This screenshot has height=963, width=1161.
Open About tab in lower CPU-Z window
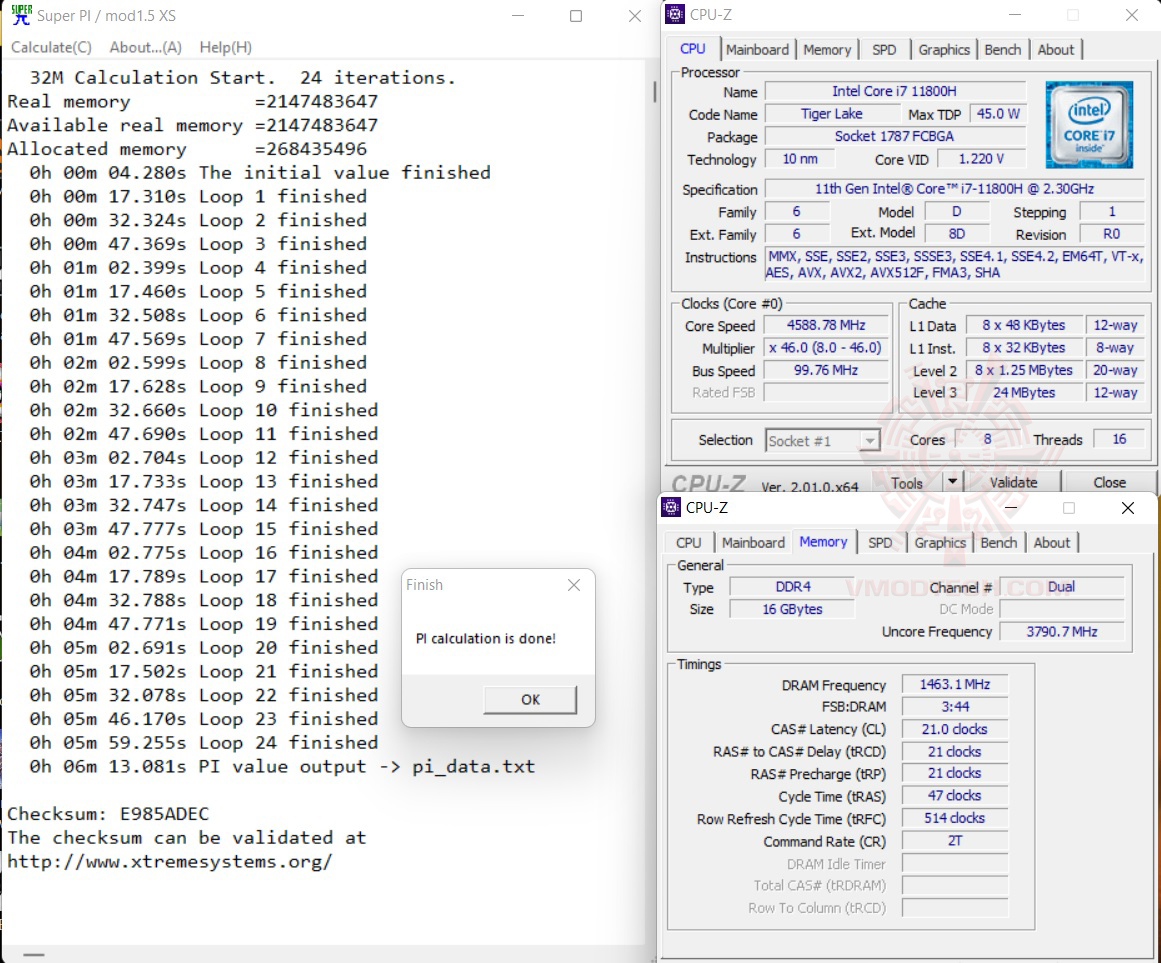(1051, 543)
